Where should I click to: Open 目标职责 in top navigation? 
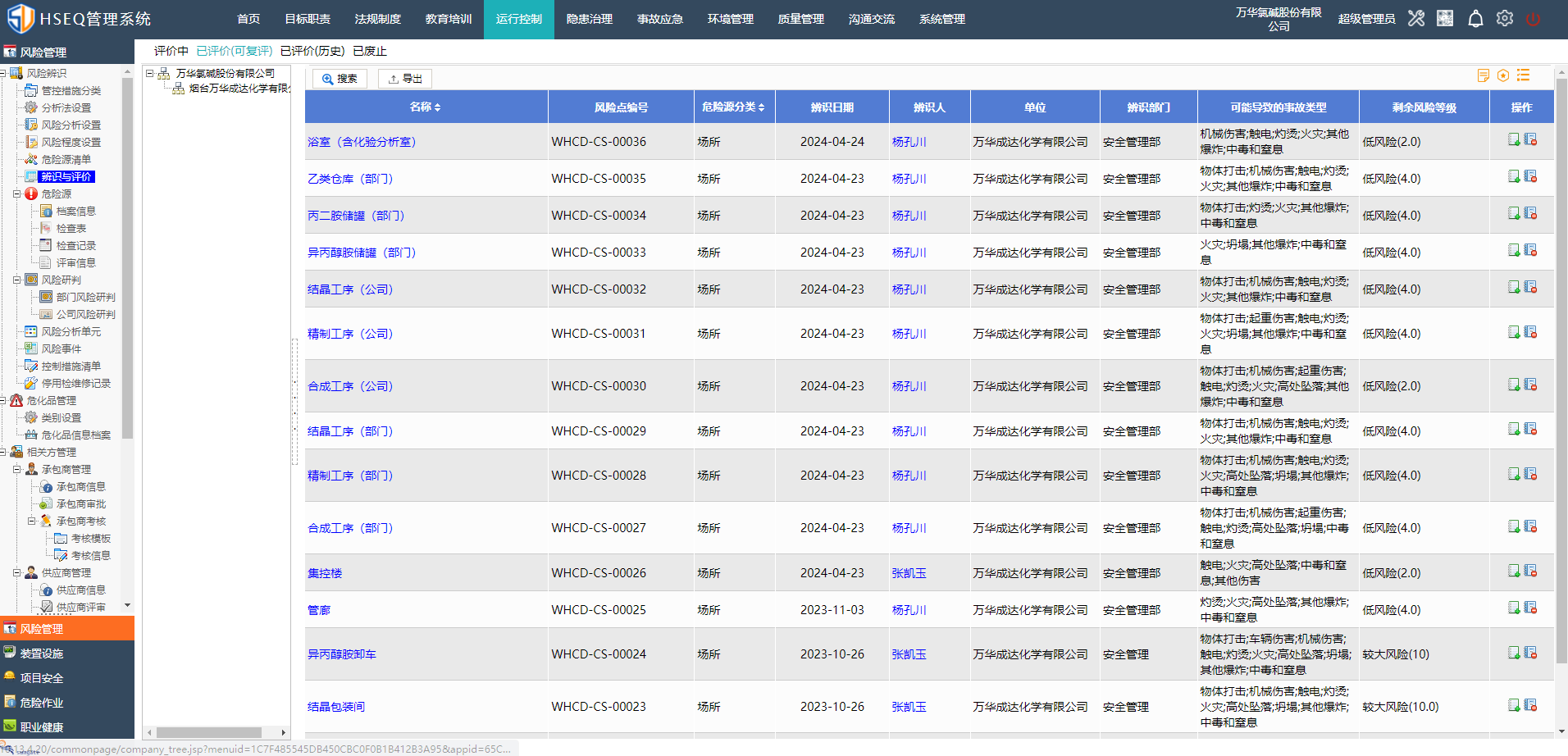pos(308,19)
